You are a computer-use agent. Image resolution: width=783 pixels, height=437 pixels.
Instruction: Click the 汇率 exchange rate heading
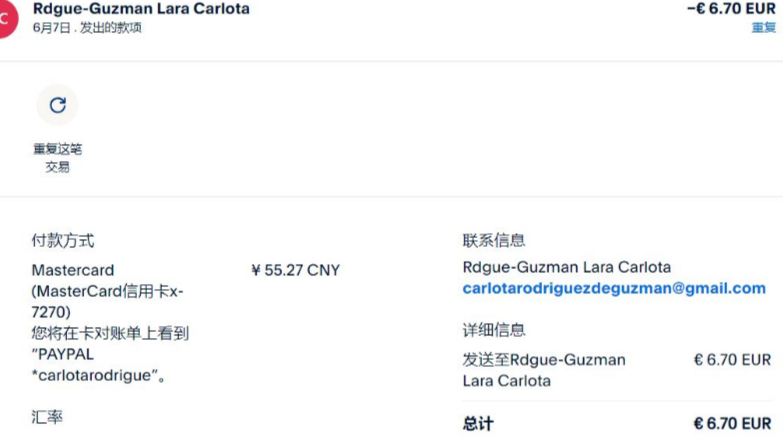(x=47, y=414)
